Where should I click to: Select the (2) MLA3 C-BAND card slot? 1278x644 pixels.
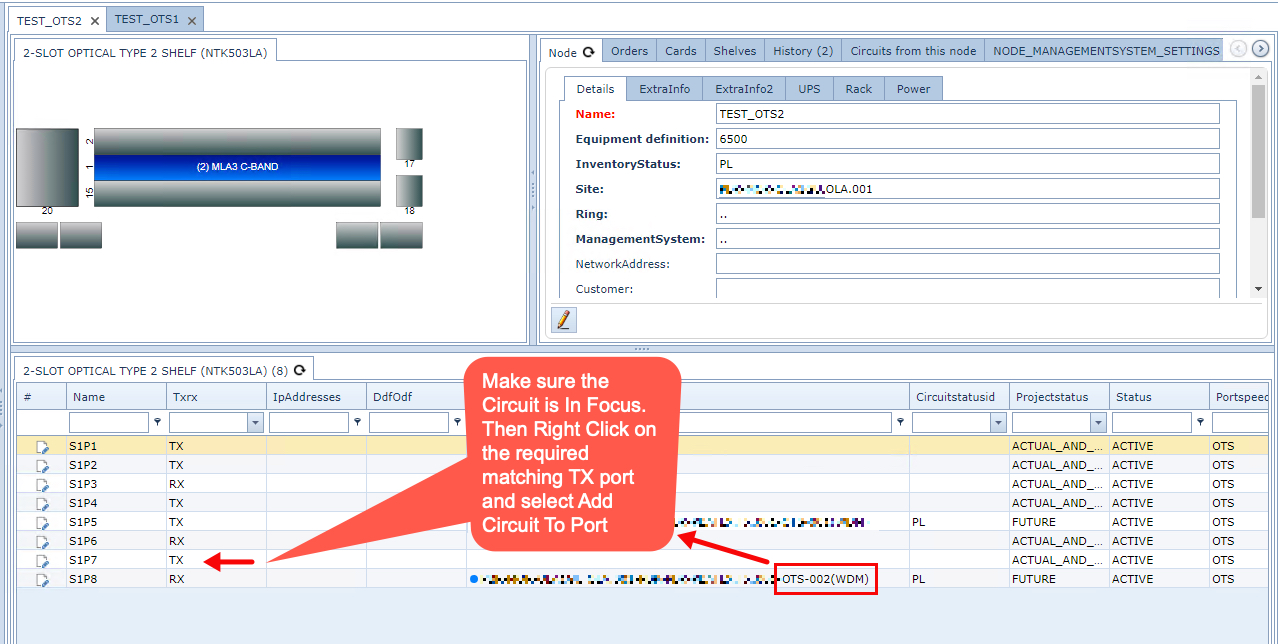pos(237,167)
